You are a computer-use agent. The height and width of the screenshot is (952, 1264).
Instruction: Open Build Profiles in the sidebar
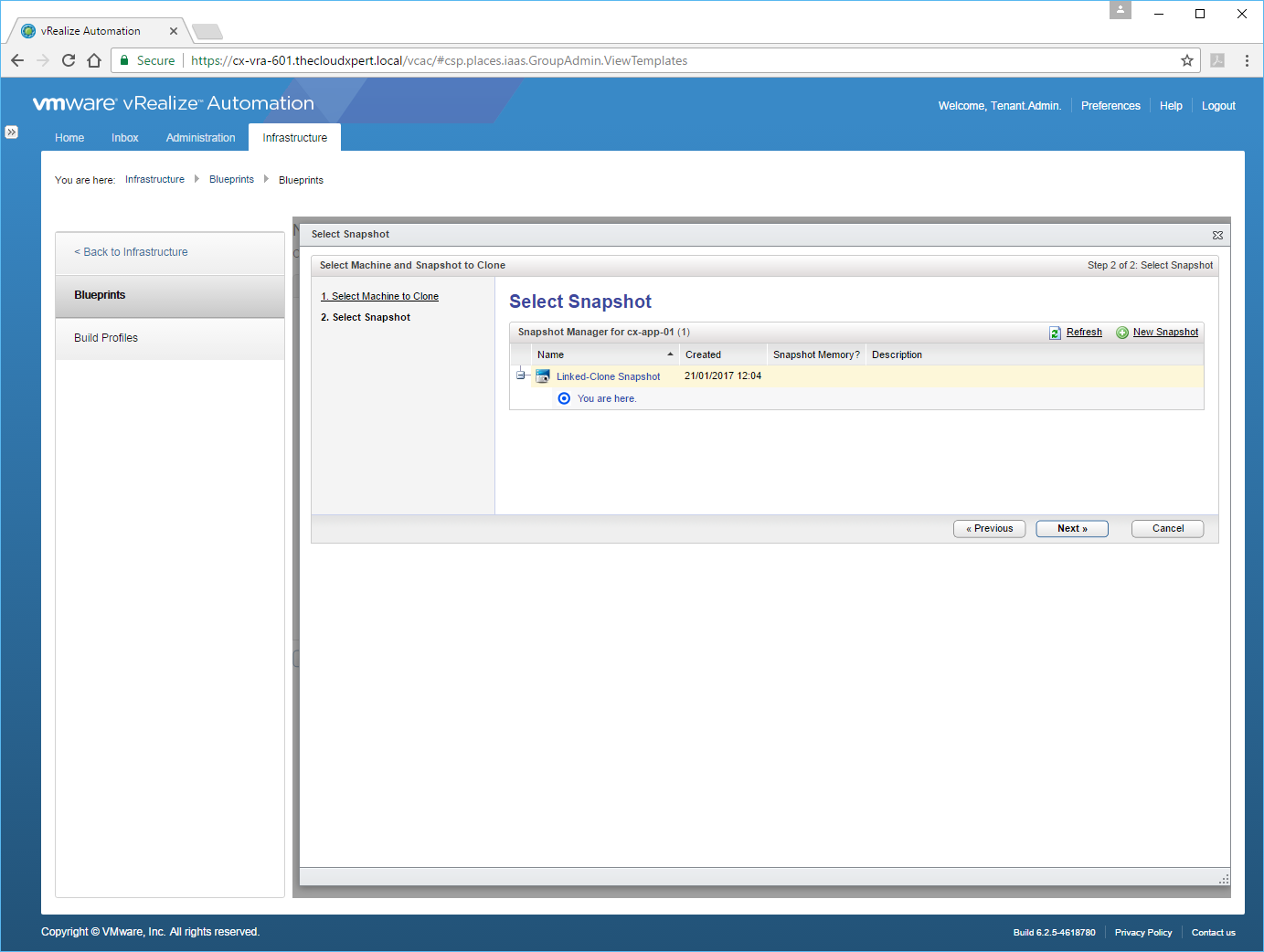(106, 338)
